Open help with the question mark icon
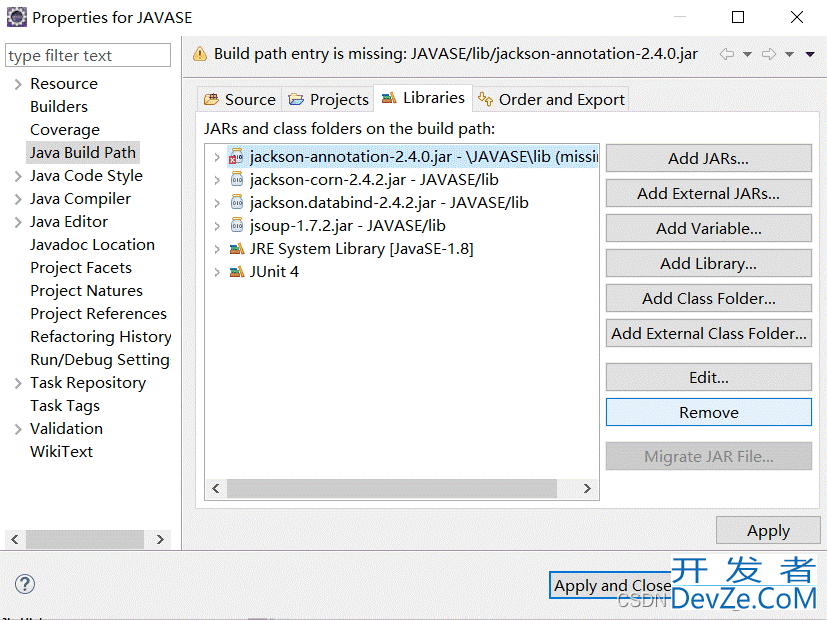Screen dimensions: 827x620 [x=25, y=584]
